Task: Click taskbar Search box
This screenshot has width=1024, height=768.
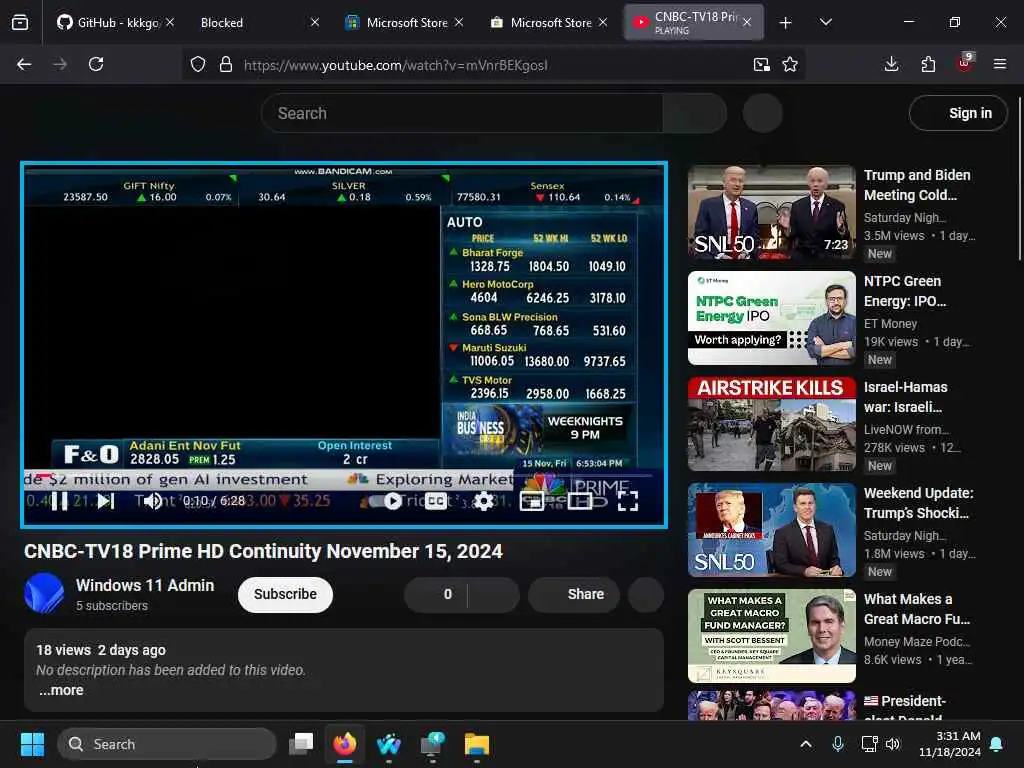Action: pyautogui.click(x=167, y=744)
